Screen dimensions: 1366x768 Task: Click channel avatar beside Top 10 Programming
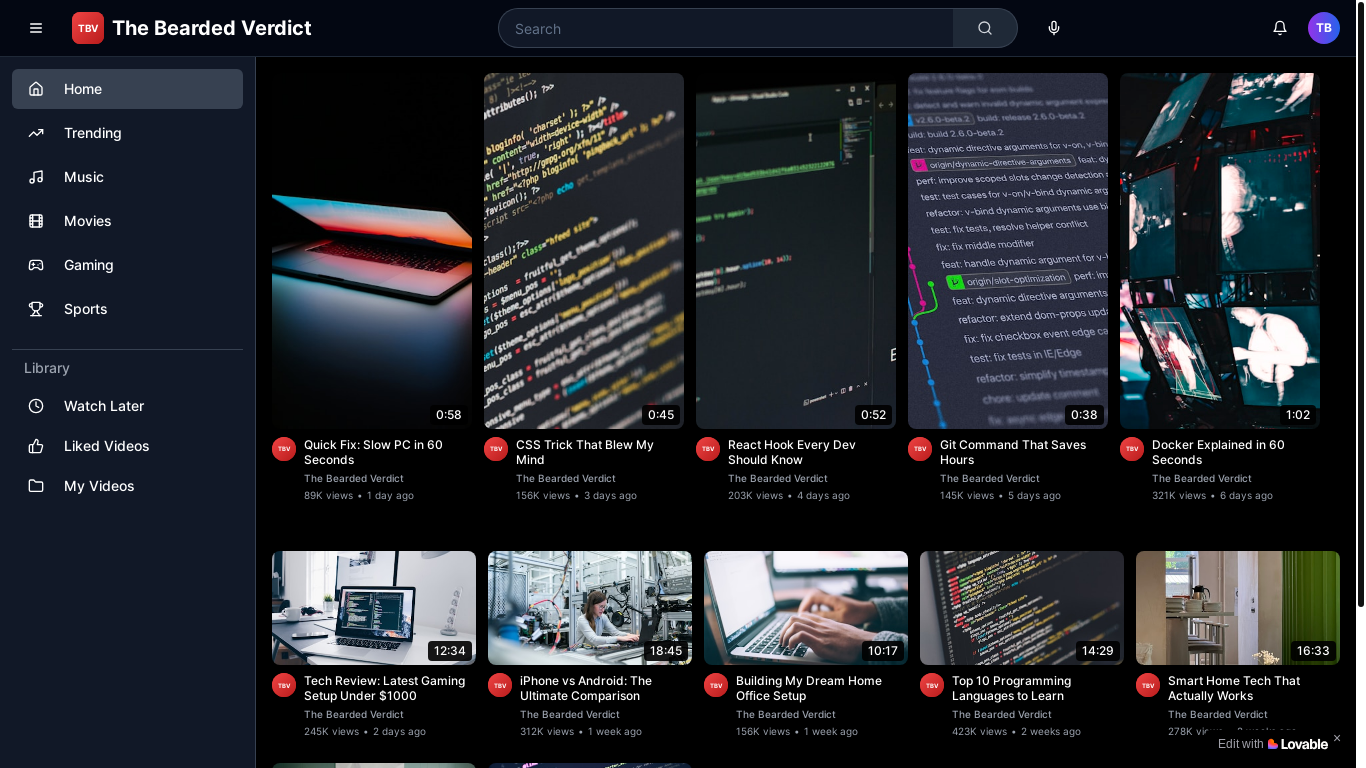tap(932, 685)
